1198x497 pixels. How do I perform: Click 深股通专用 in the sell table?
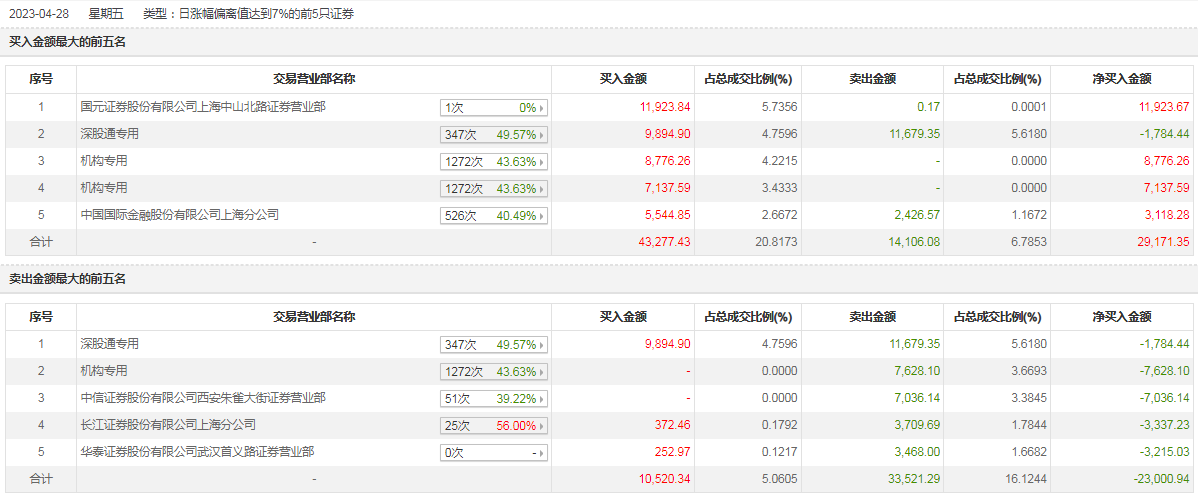click(110, 343)
